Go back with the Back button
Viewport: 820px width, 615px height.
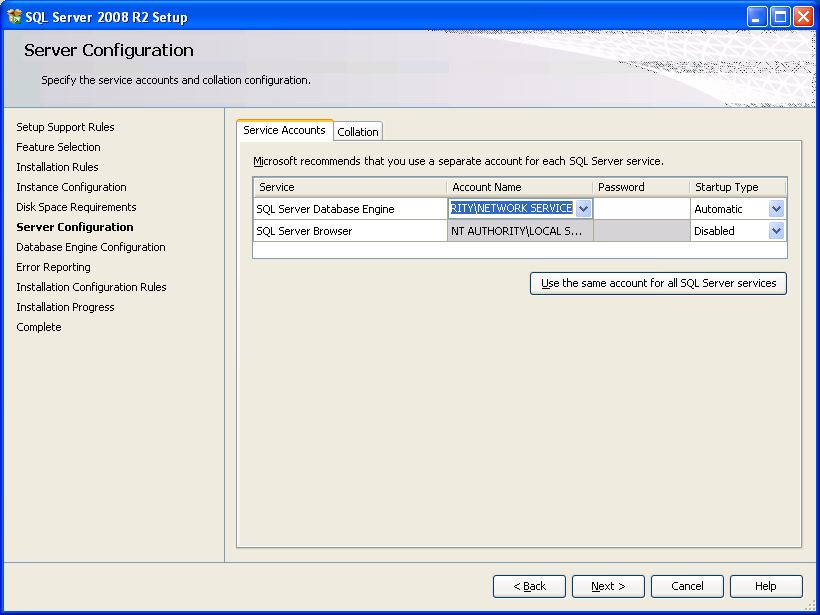pyautogui.click(x=529, y=586)
